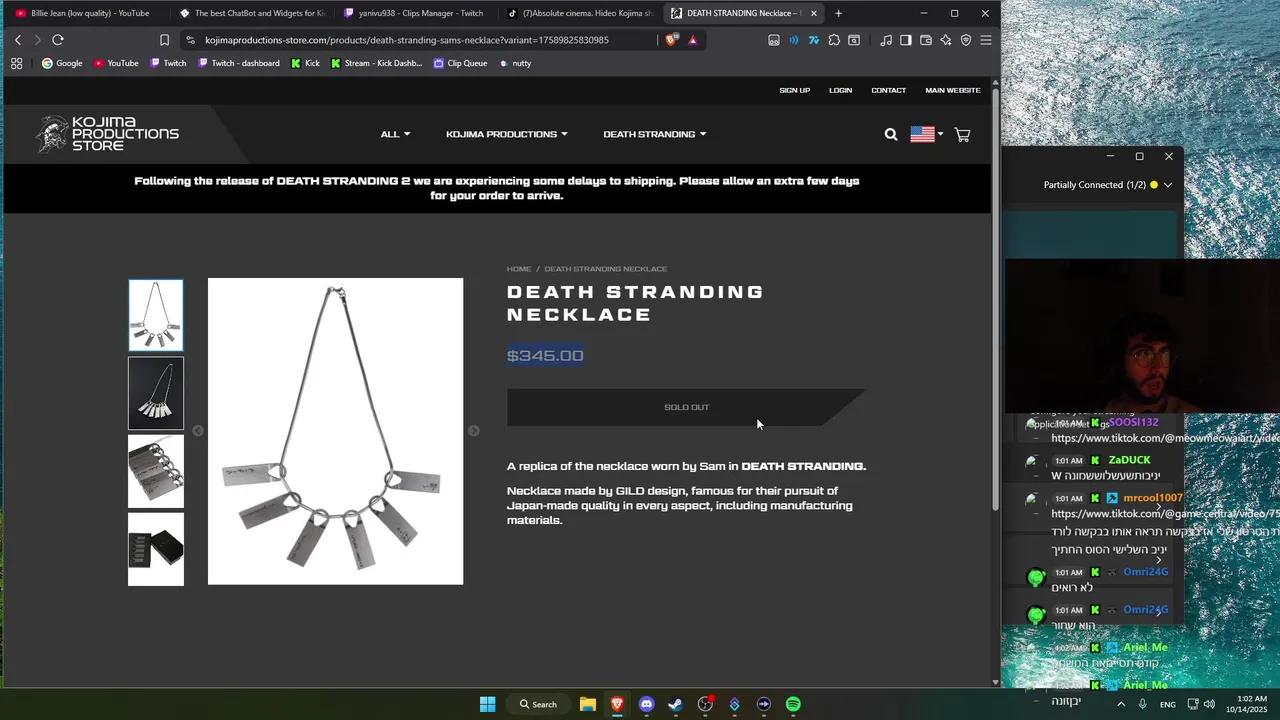Select the black box packaging thumbnail
Viewport: 1280px width, 720px height.
(156, 549)
